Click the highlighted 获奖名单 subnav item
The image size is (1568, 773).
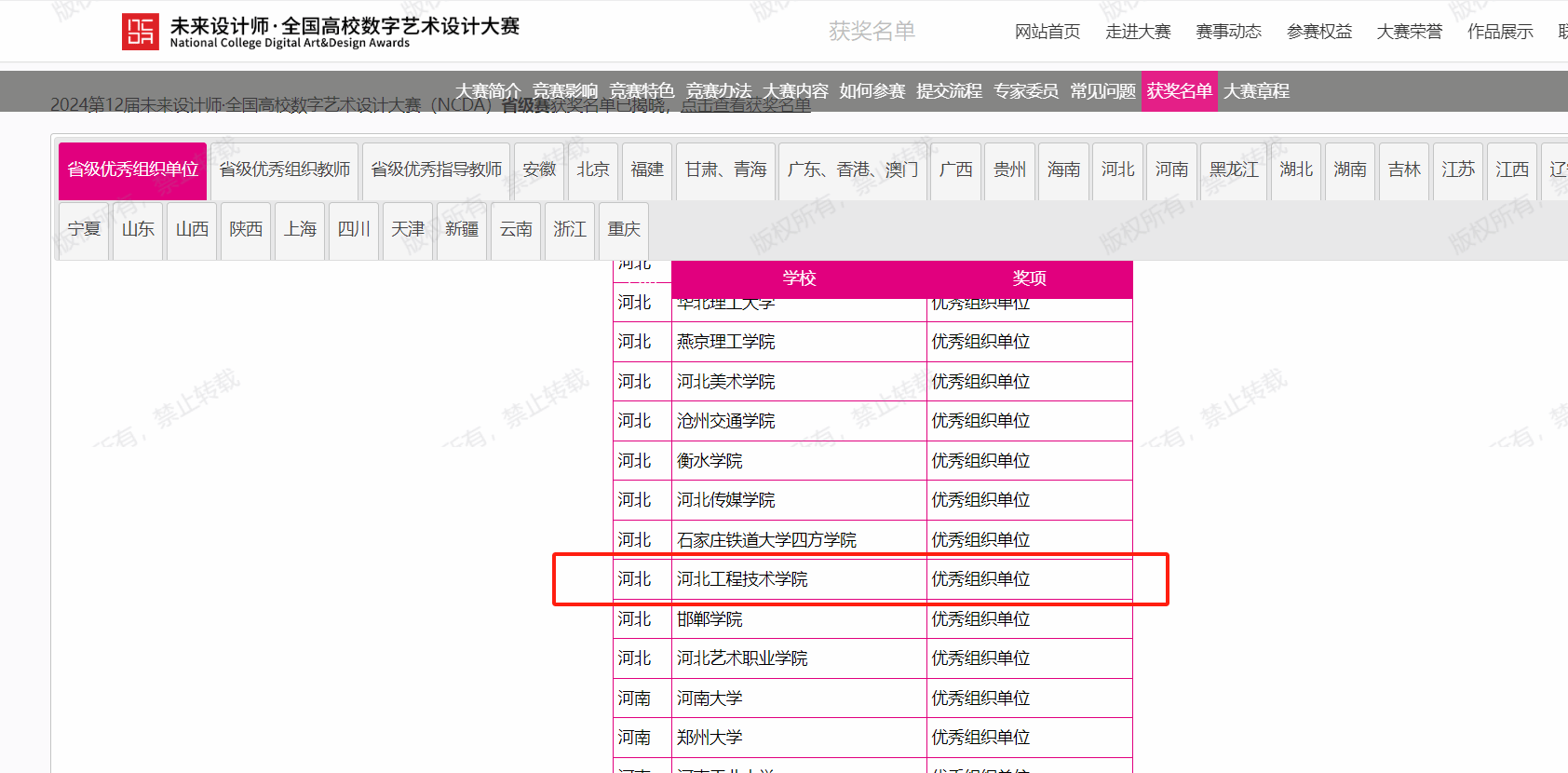[x=1179, y=91]
